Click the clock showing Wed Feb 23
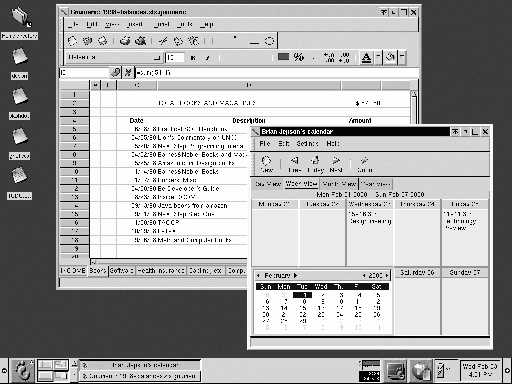Viewport: 512px width, 384px height. (x=480, y=370)
